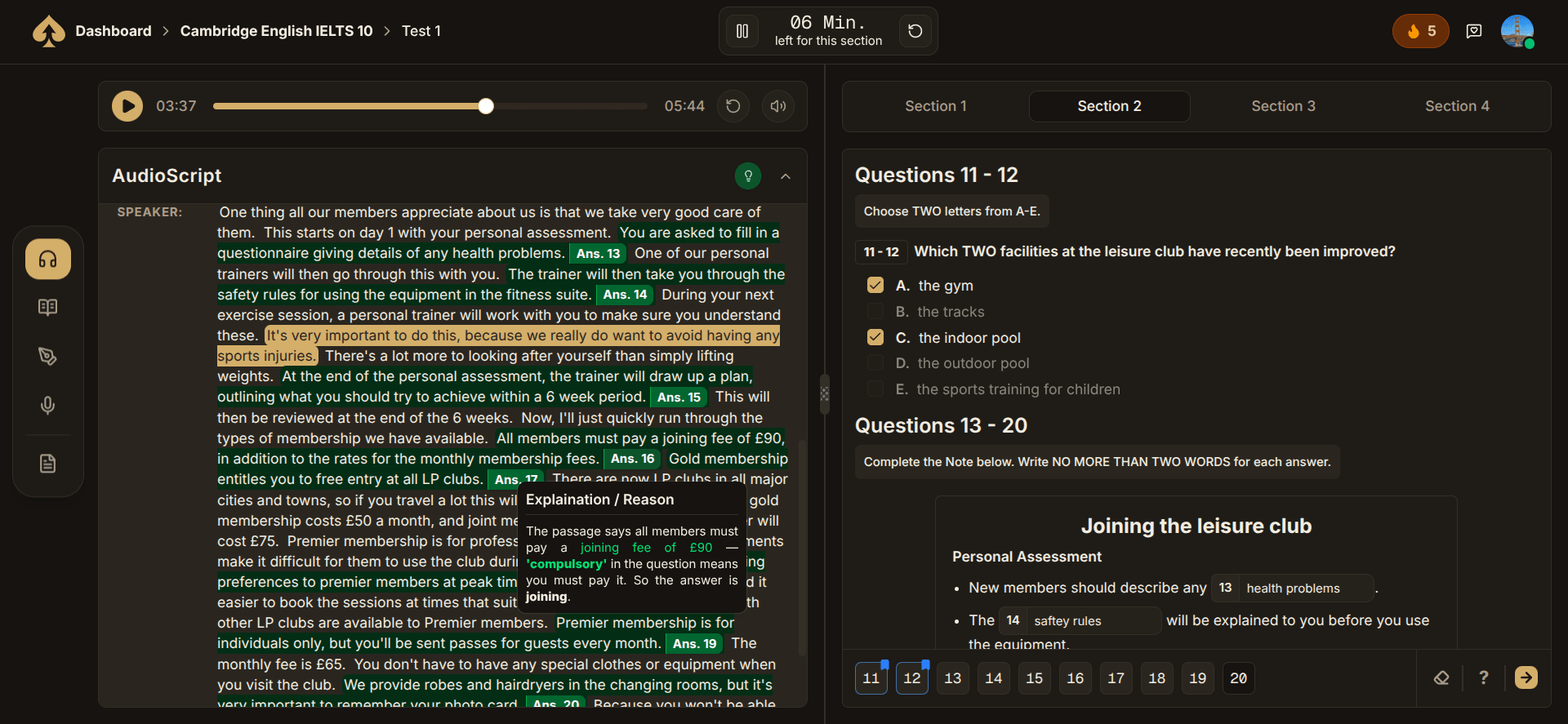The height and width of the screenshot is (724, 1568).
Task: Switch to Section 3 tab
Action: [1283, 106]
